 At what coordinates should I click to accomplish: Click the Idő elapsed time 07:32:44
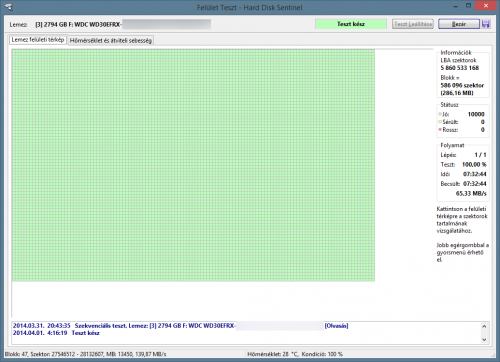[x=475, y=174]
